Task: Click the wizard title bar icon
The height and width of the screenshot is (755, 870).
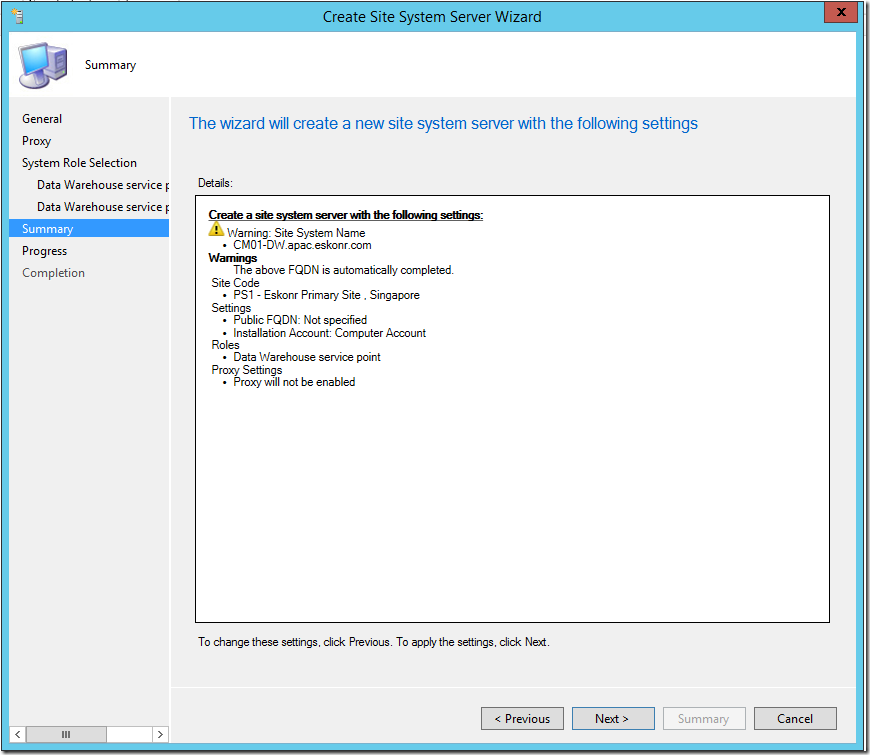Action: pos(17,16)
